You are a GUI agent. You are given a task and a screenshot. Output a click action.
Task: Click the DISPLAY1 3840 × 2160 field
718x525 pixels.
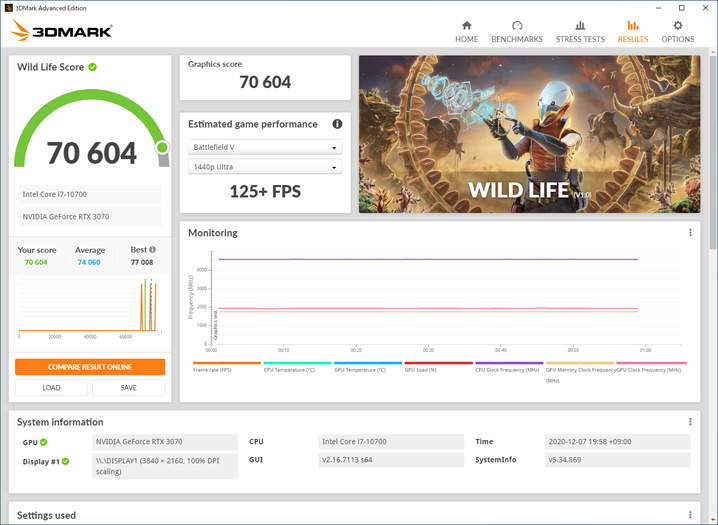pyautogui.click(x=165, y=466)
